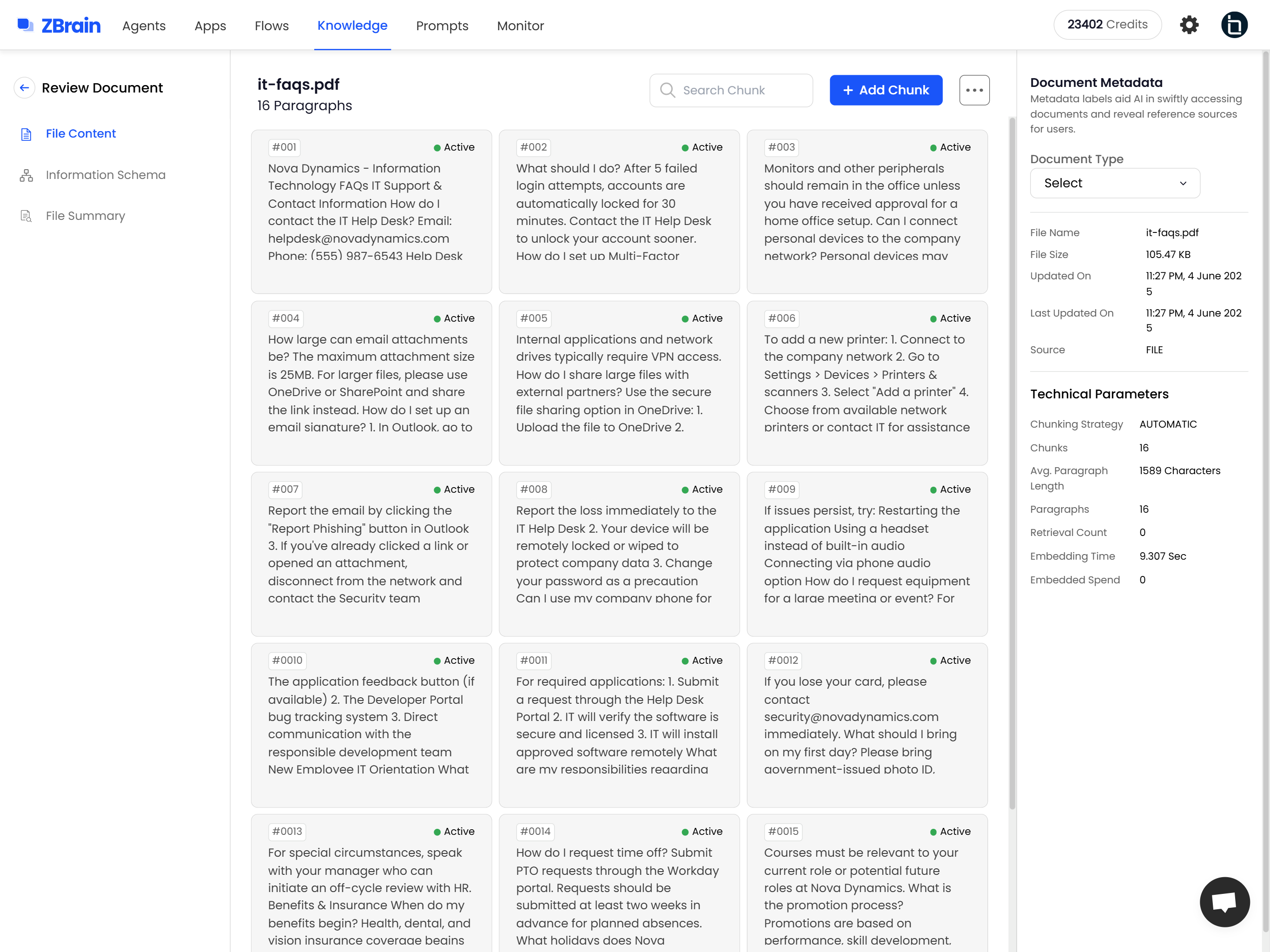The height and width of the screenshot is (952, 1270).
Task: Open chunk #007 about reporting phishing
Action: coord(371,554)
